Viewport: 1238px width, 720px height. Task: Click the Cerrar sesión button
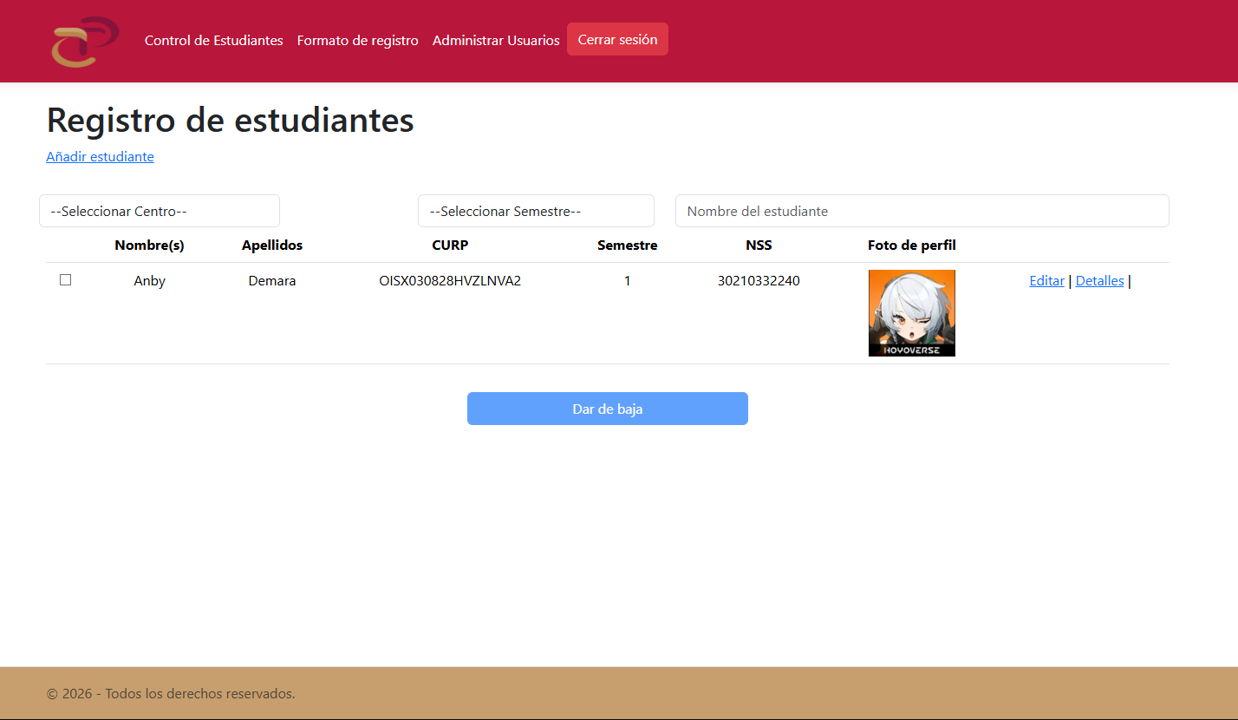(x=618, y=40)
